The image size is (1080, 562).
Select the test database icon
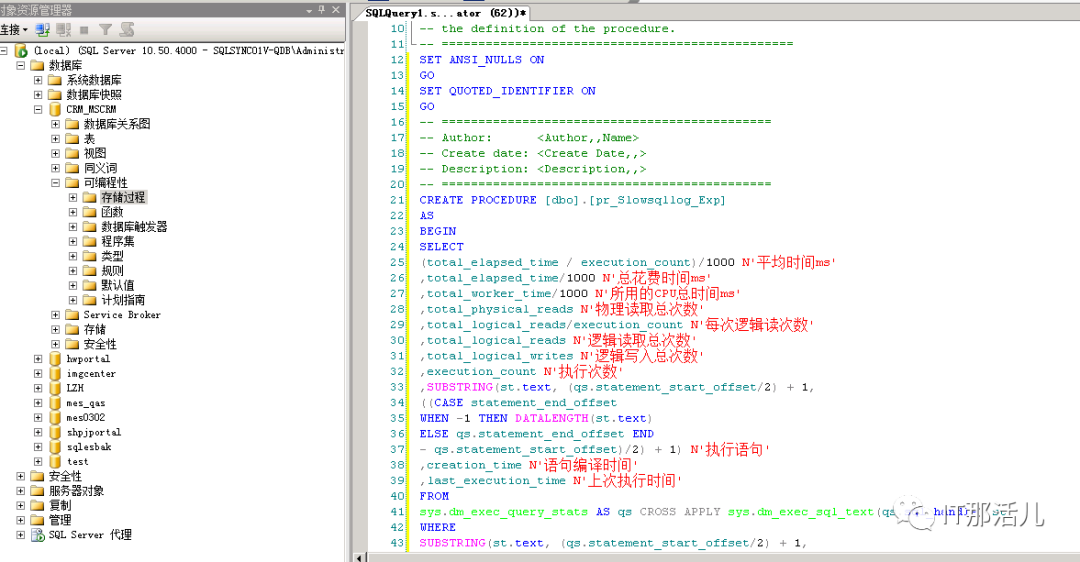[x=55, y=461]
